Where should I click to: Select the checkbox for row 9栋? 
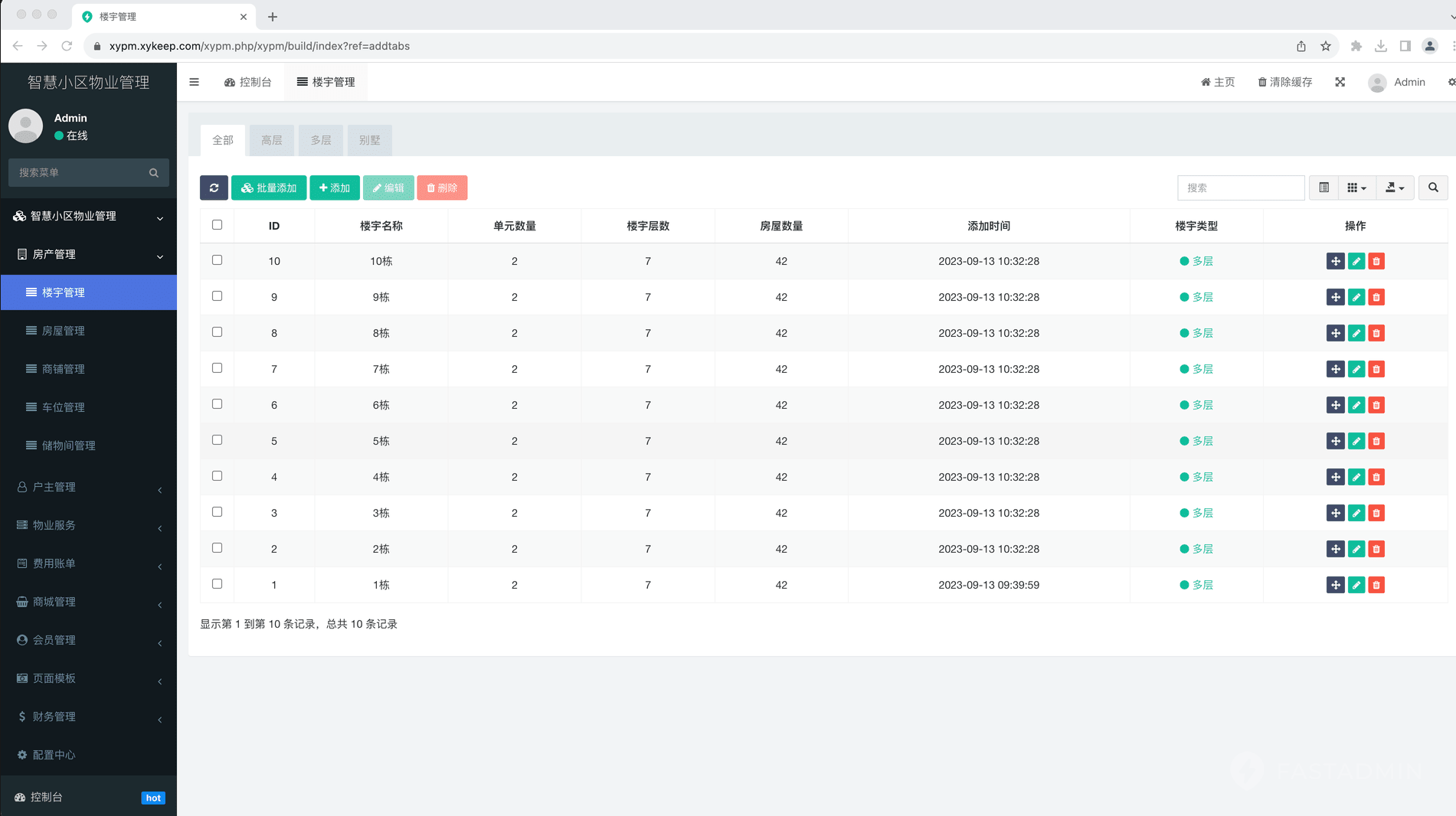pyautogui.click(x=218, y=296)
